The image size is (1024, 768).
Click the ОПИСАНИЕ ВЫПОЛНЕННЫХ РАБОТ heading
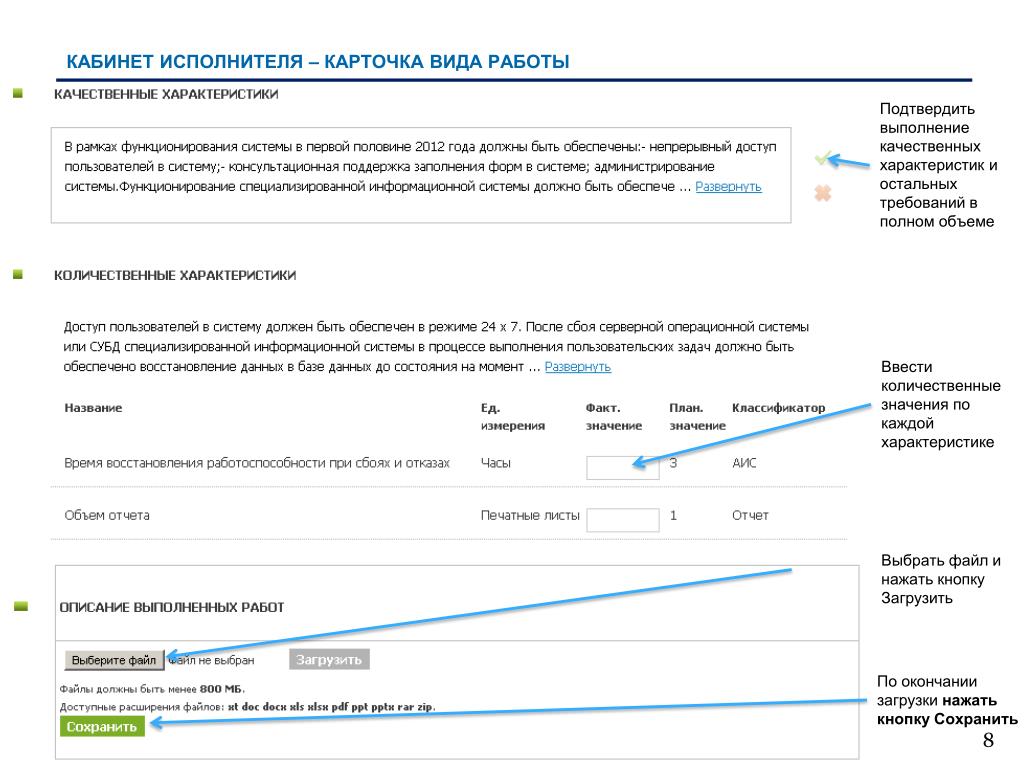point(172,608)
